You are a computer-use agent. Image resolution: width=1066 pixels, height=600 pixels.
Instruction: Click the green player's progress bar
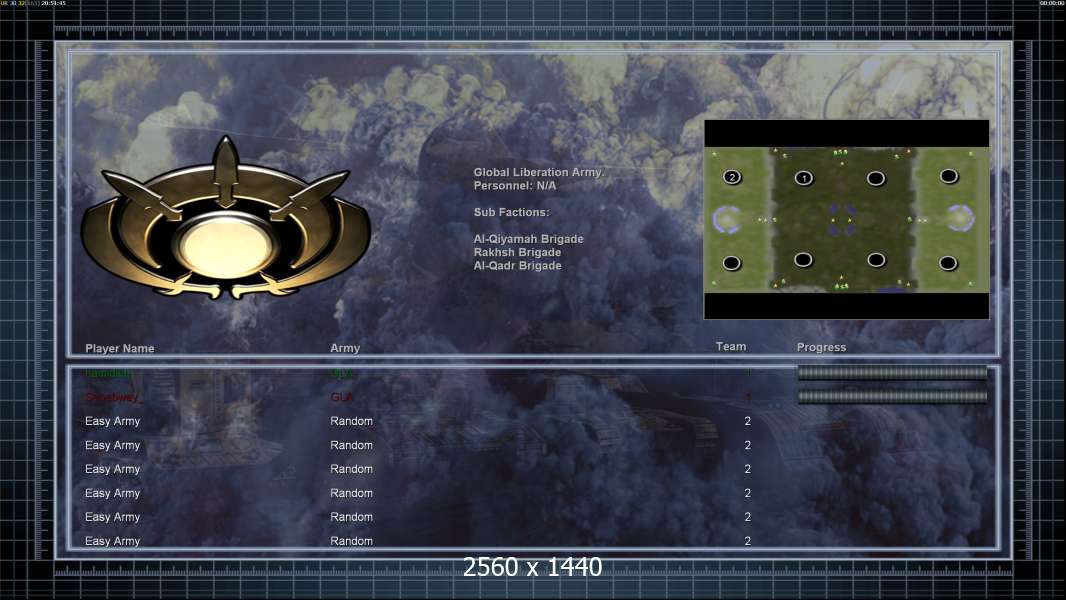[x=892, y=372]
